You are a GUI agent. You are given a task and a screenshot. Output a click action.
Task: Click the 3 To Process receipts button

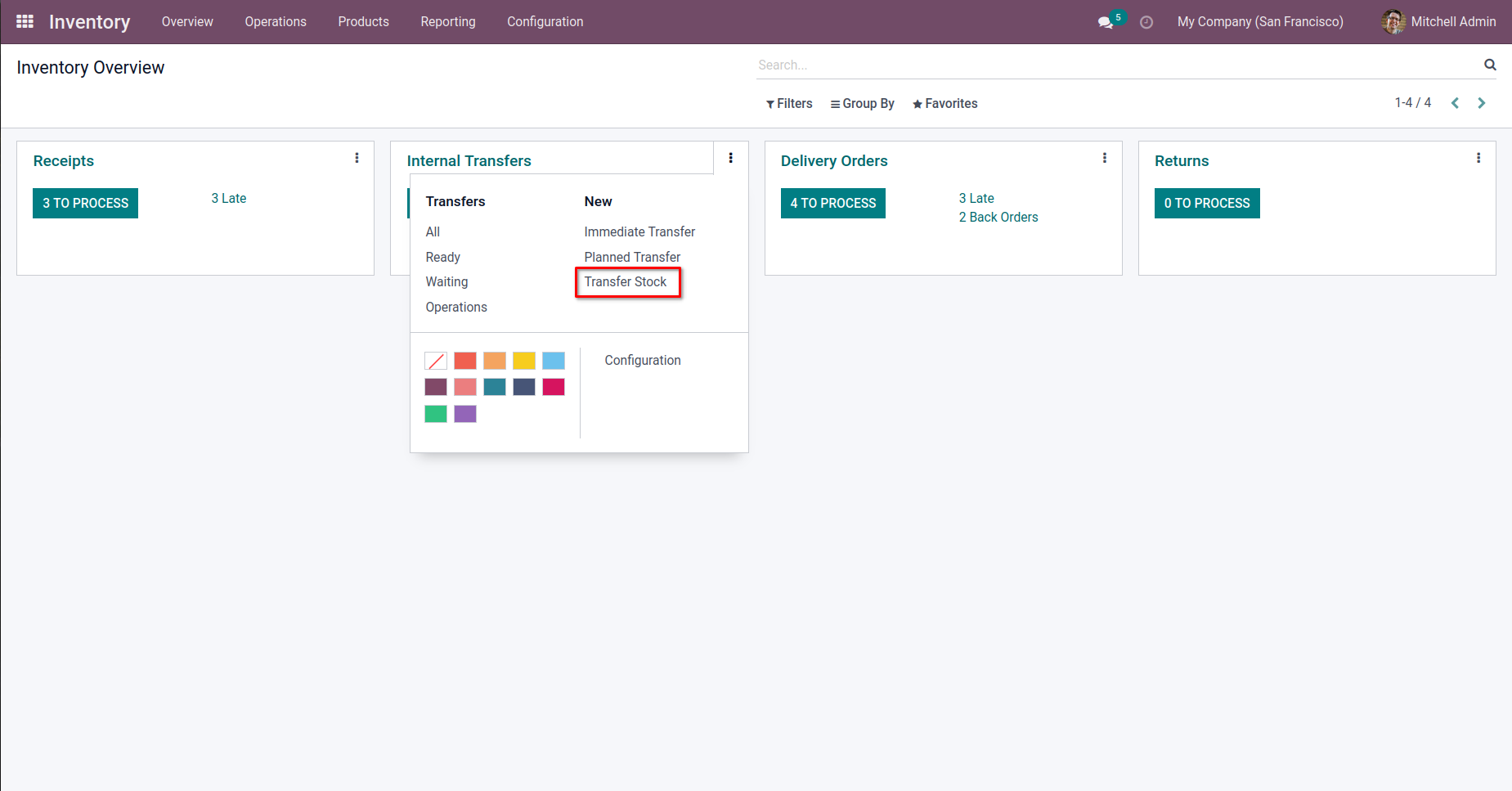point(85,203)
